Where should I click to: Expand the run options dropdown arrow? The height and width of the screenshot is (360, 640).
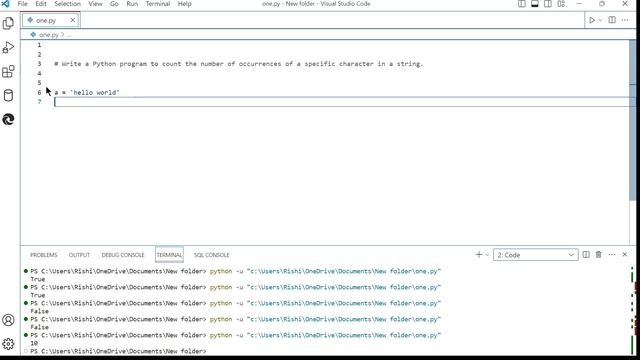click(600, 20)
